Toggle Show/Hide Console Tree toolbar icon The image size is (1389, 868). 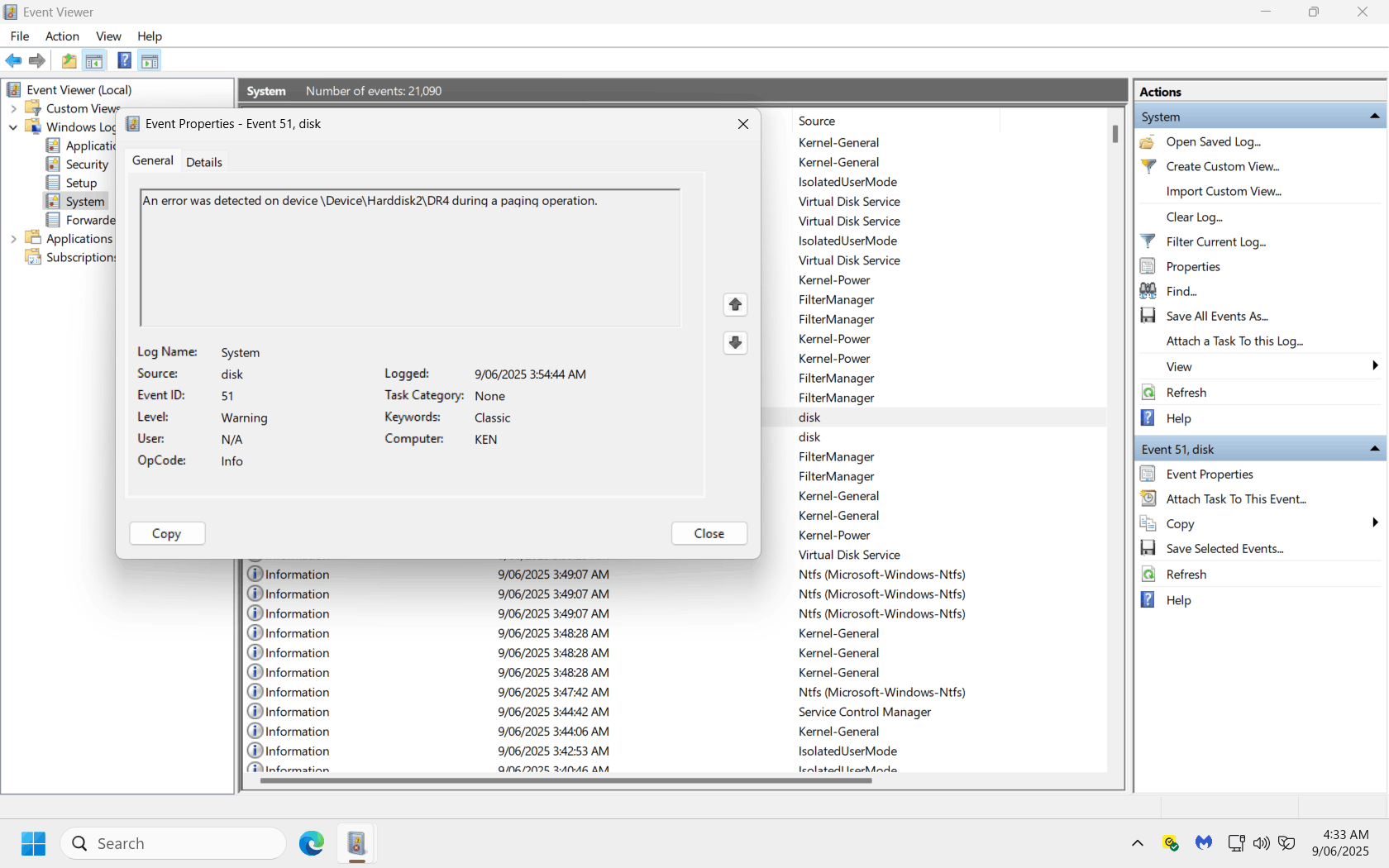(94, 60)
